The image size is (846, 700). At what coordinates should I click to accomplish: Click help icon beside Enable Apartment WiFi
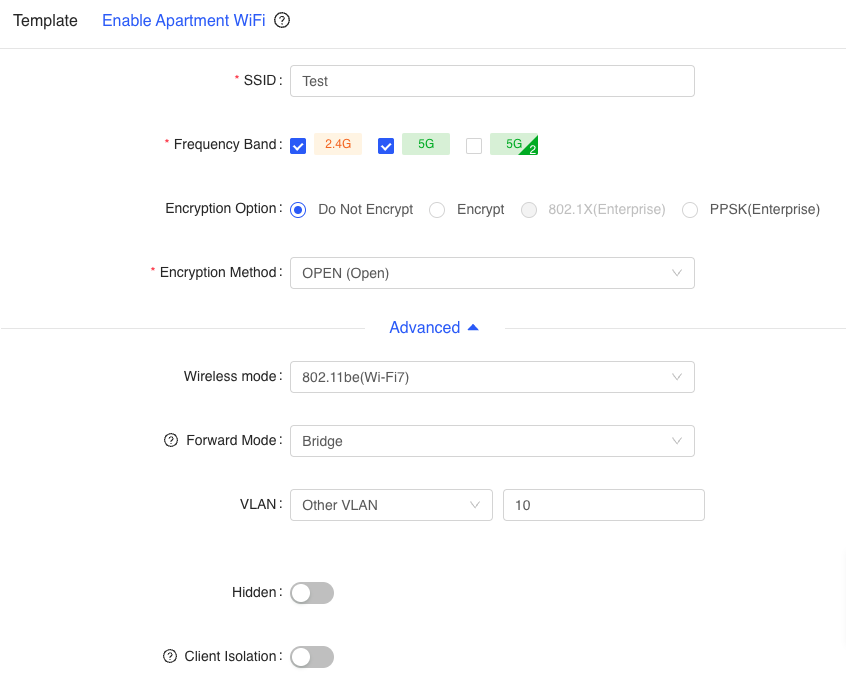pos(282,21)
